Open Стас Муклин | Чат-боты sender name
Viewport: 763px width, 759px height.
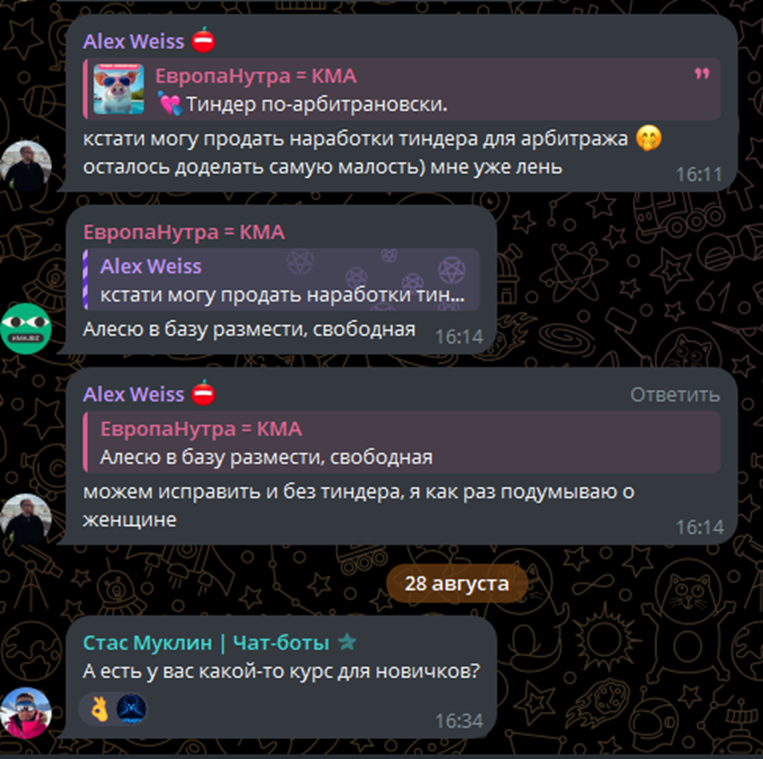(206, 643)
